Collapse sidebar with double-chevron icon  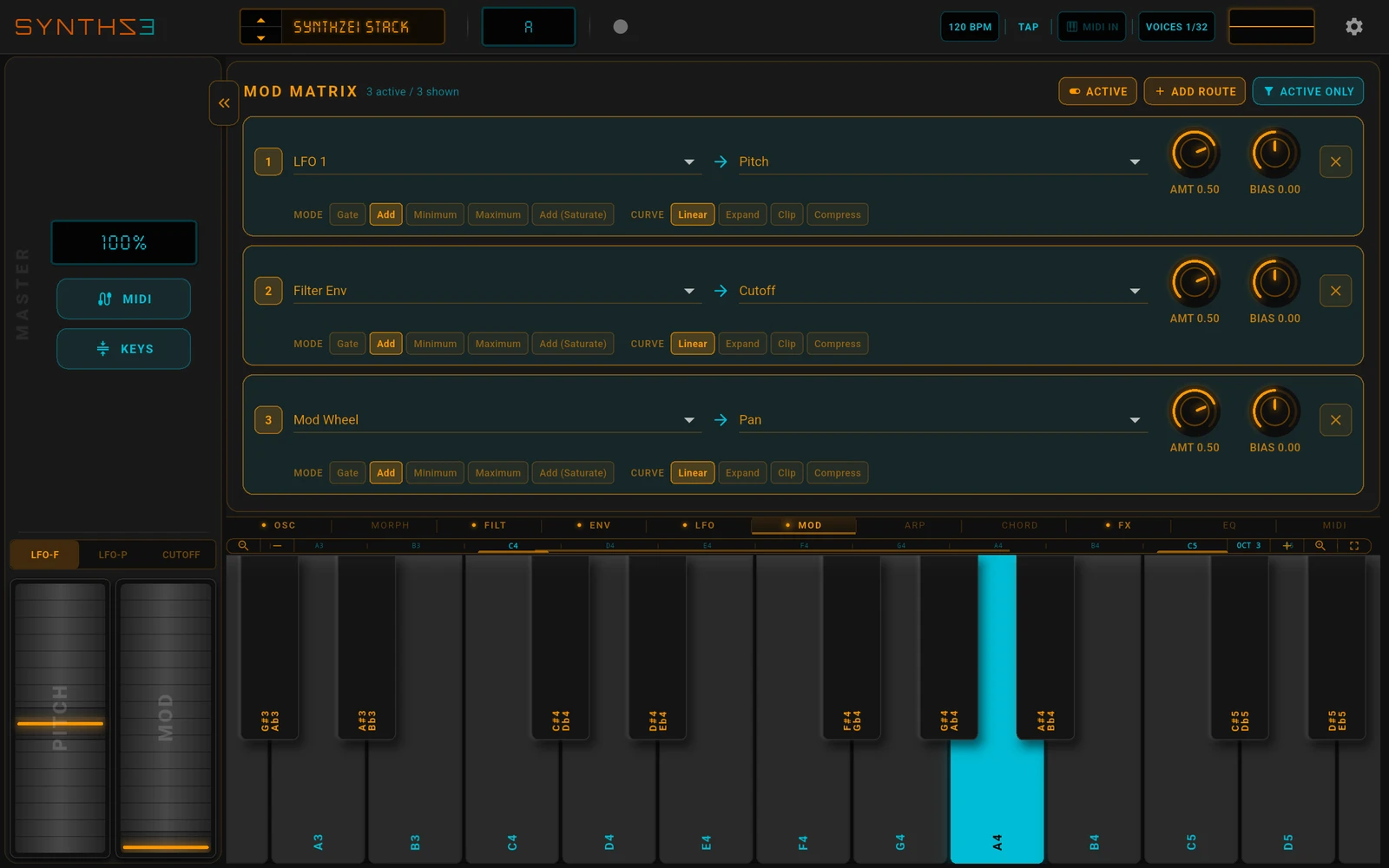click(224, 103)
